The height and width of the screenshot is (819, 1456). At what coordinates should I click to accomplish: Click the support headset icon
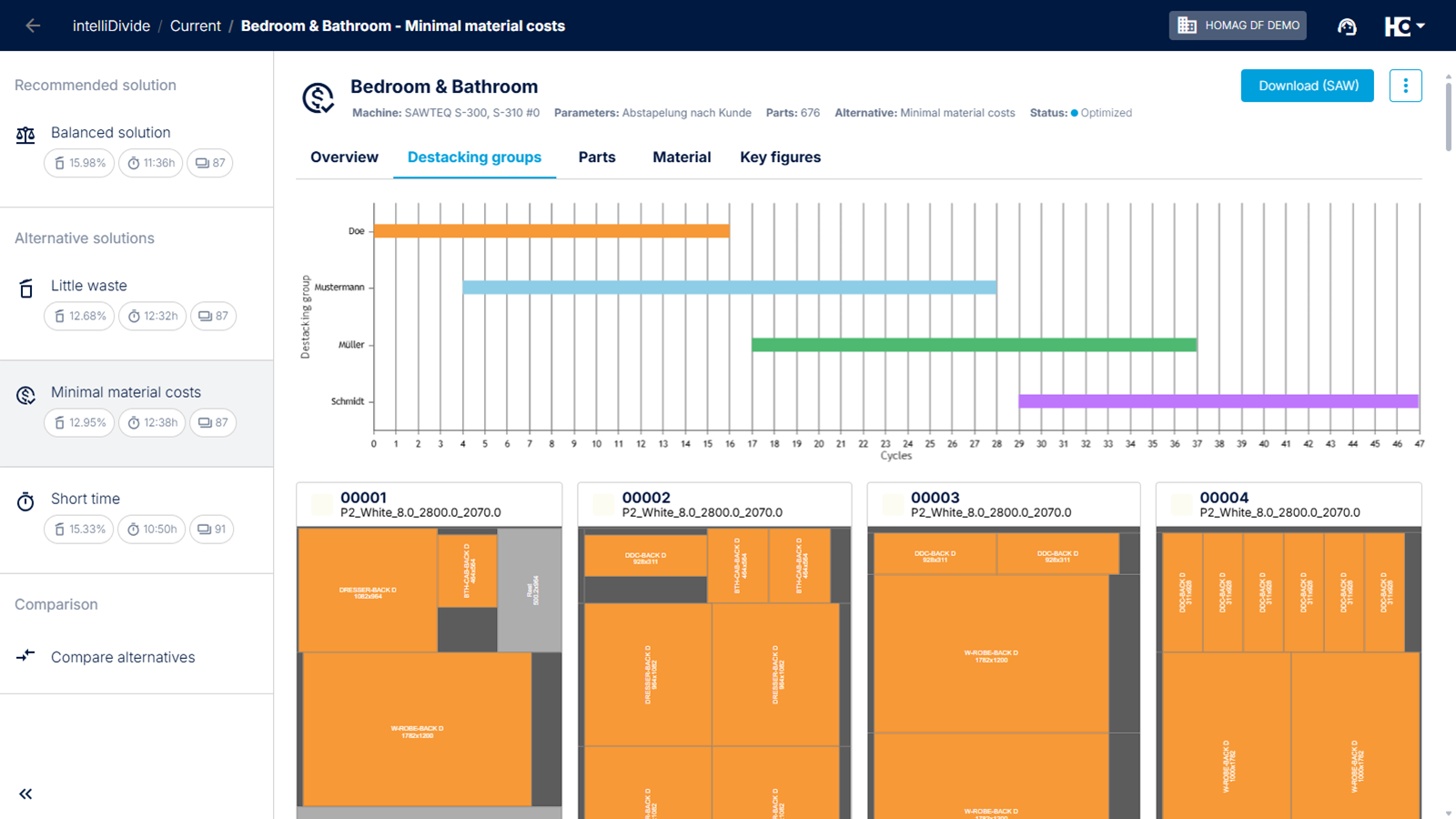[1347, 26]
